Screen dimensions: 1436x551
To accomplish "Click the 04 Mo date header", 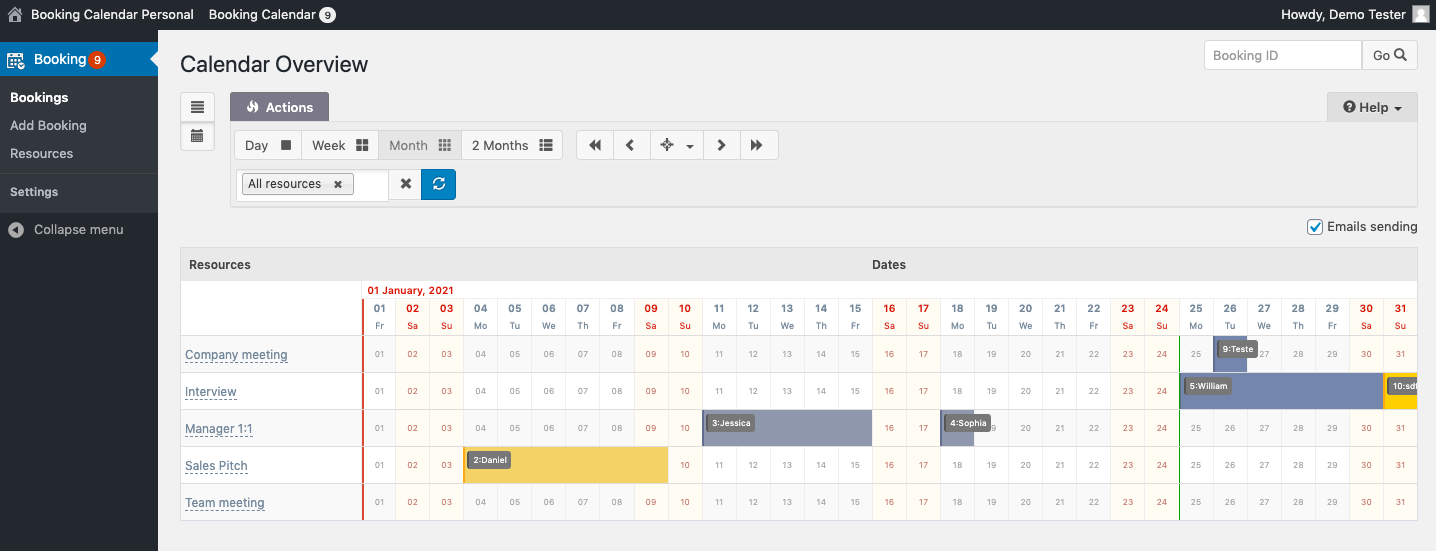I will tap(481, 317).
